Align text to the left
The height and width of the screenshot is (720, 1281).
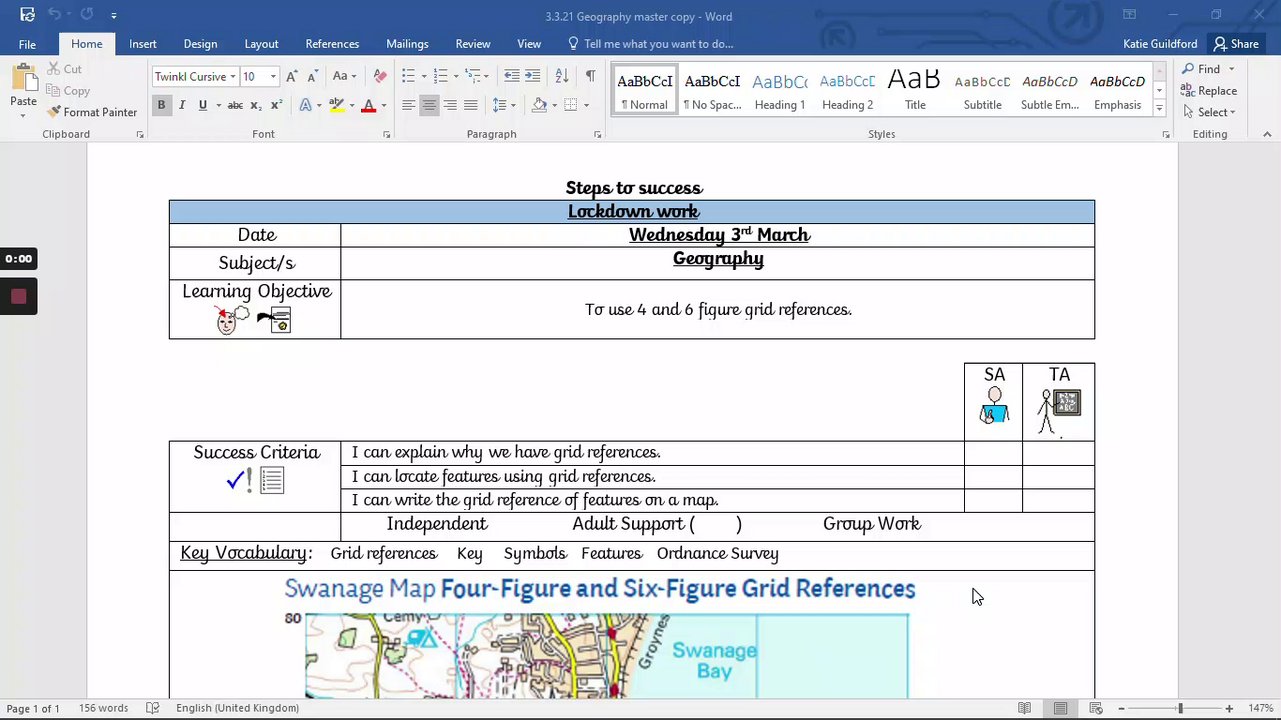(408, 105)
